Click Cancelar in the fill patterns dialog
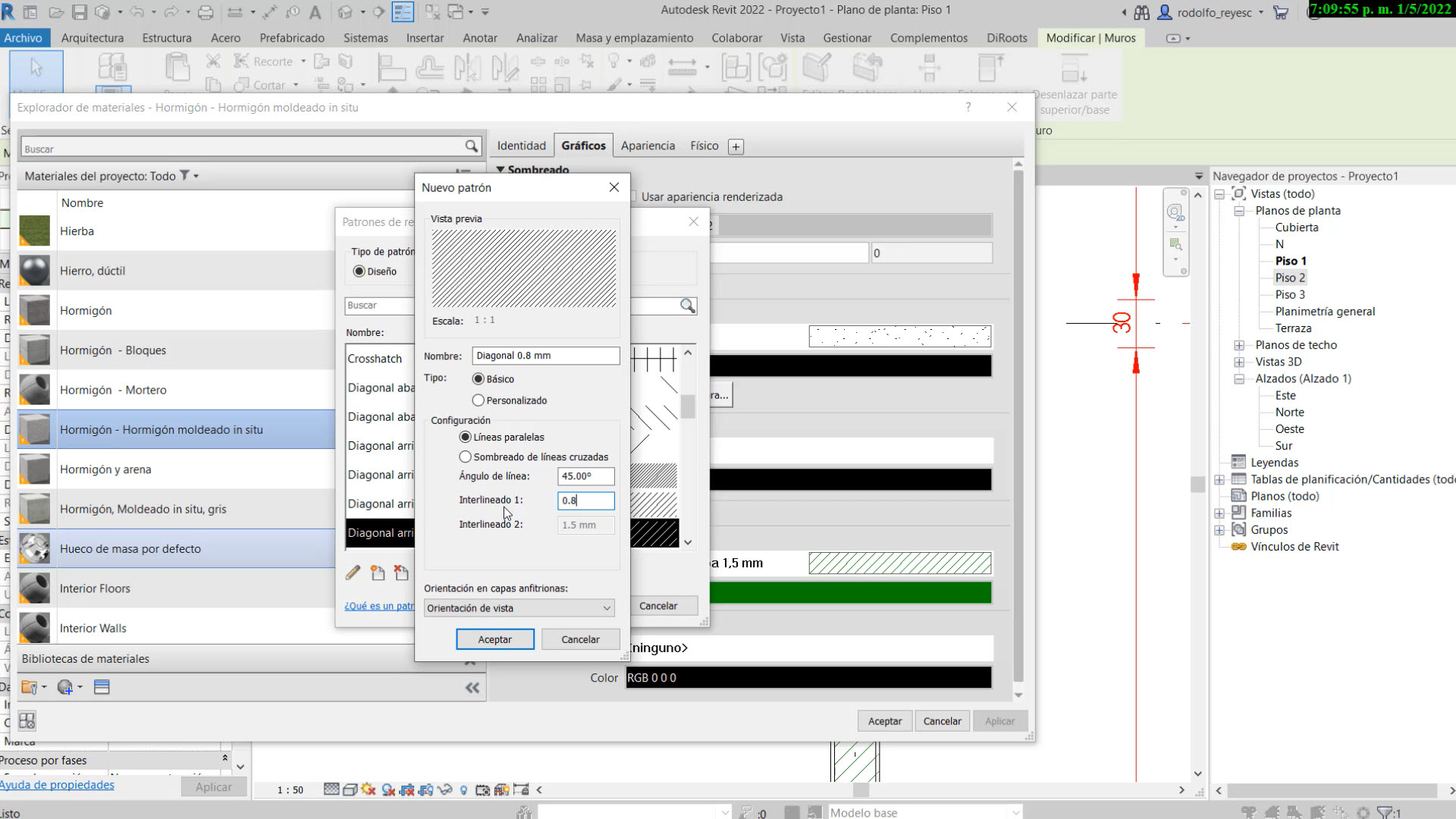The height and width of the screenshot is (819, 1456). 658,606
